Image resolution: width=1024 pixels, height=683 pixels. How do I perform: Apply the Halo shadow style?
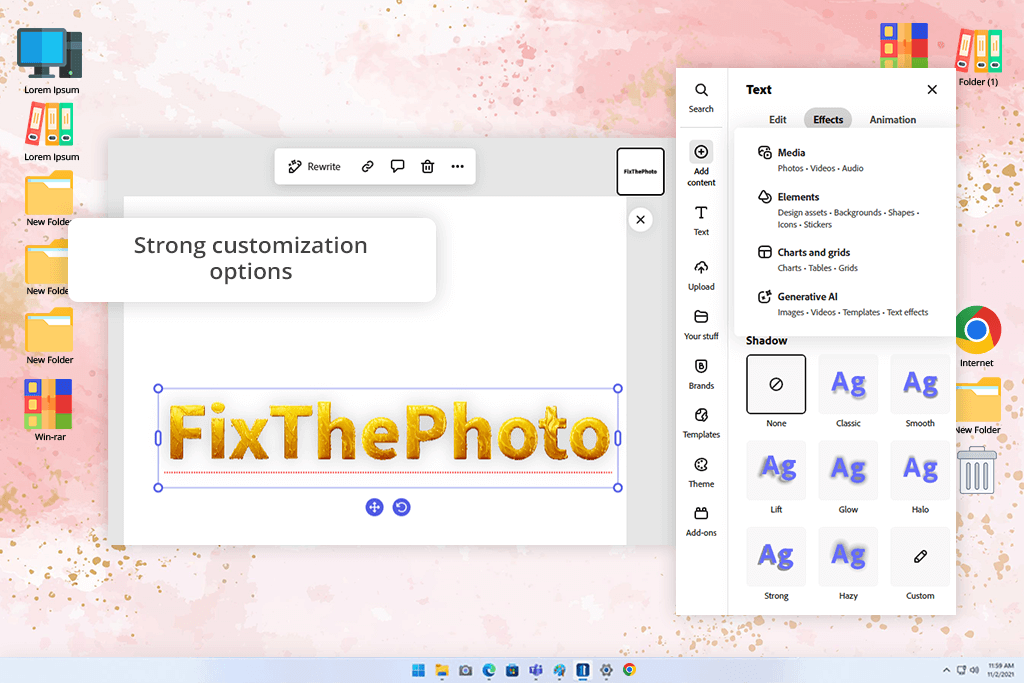point(920,470)
